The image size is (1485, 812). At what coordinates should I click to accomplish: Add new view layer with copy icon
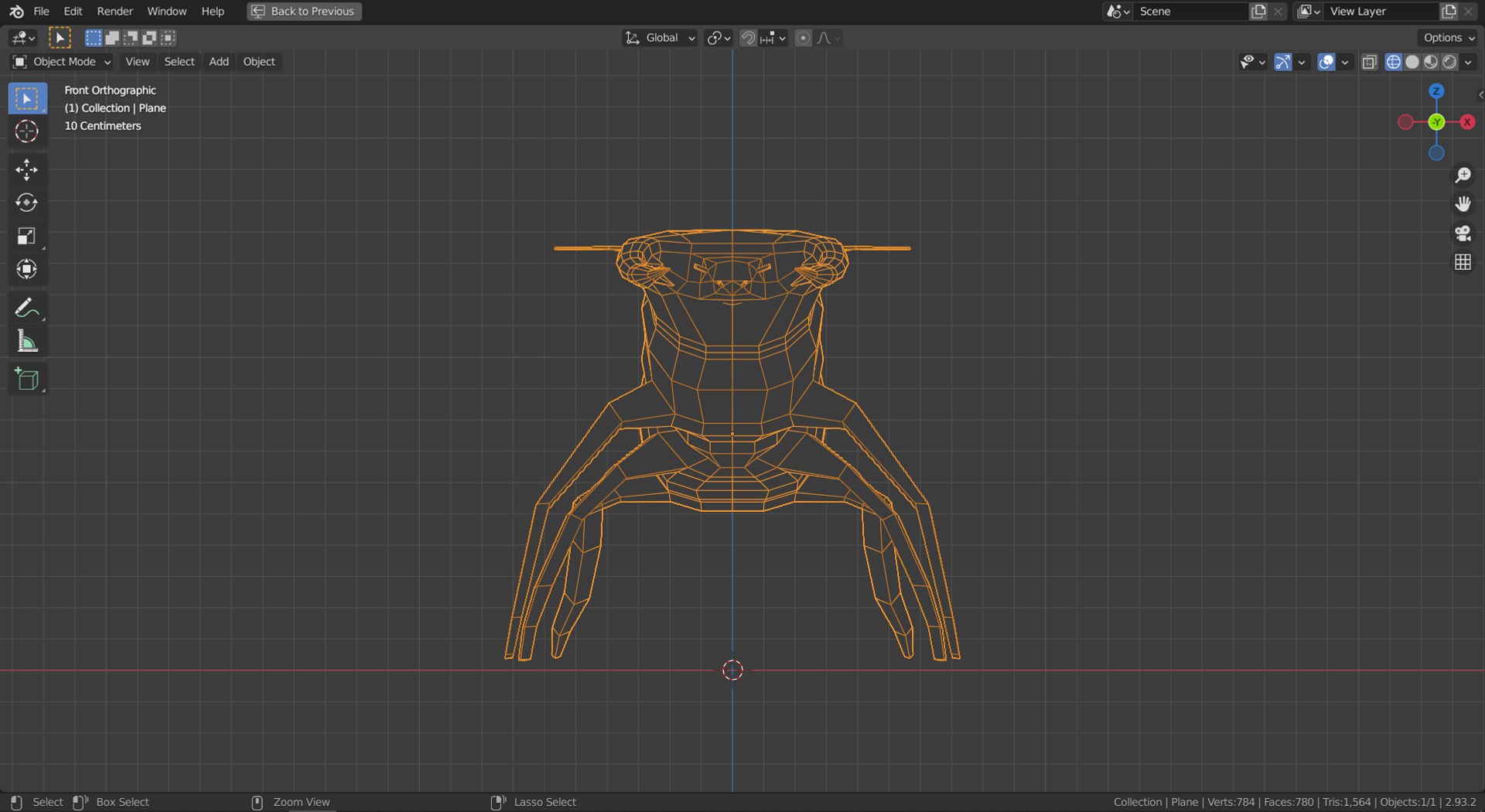tap(1449, 12)
